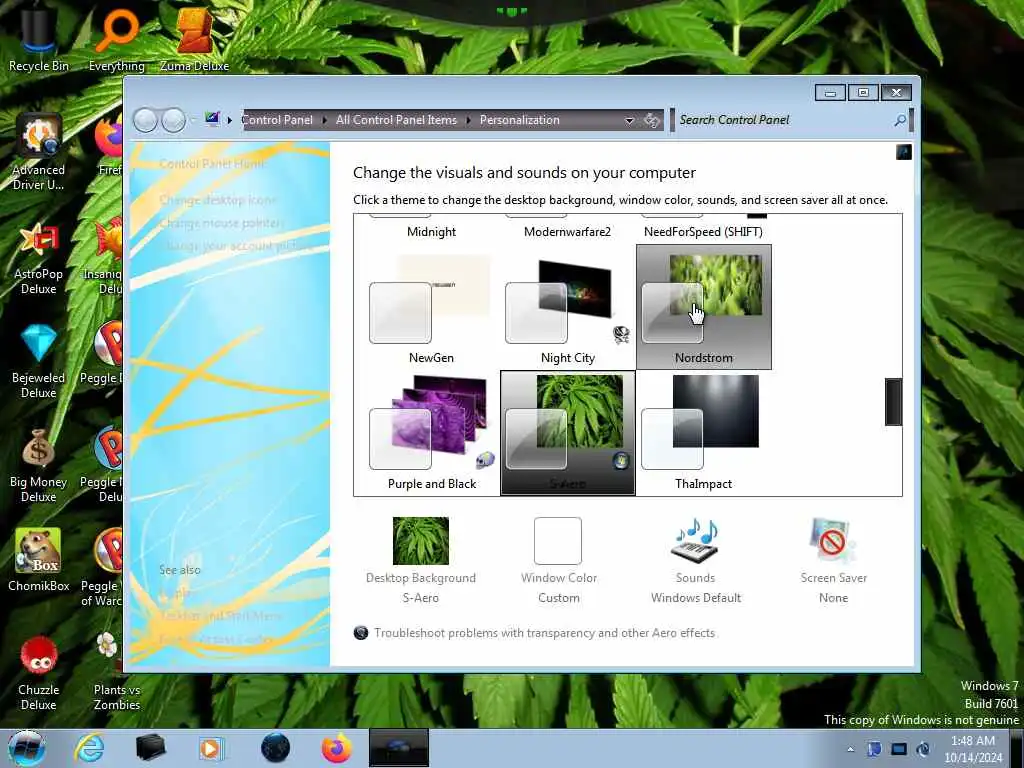The width and height of the screenshot is (1024, 768).
Task: Open Desktop Background S-Aero settings
Action: tap(421, 560)
